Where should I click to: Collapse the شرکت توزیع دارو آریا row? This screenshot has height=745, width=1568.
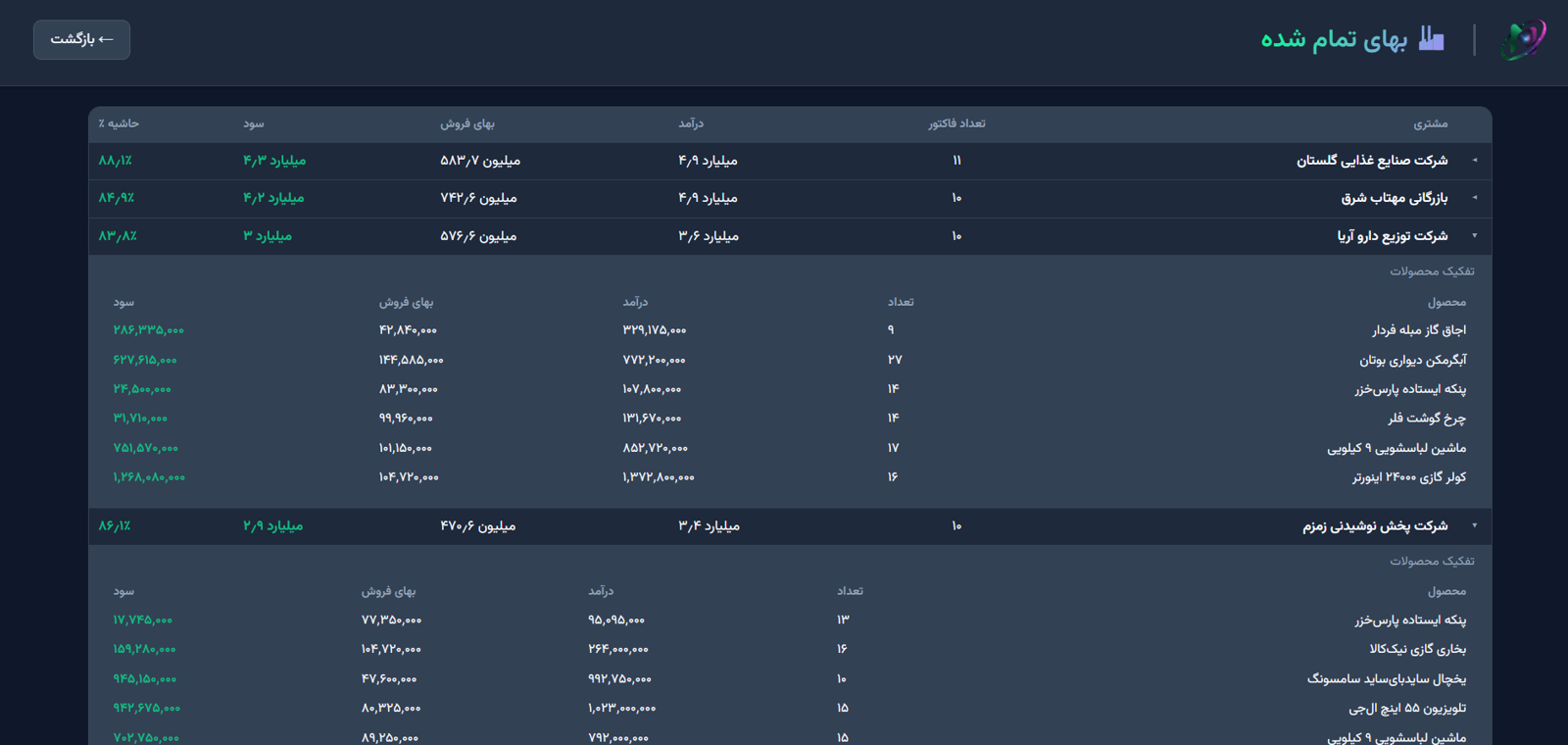[x=1474, y=236]
